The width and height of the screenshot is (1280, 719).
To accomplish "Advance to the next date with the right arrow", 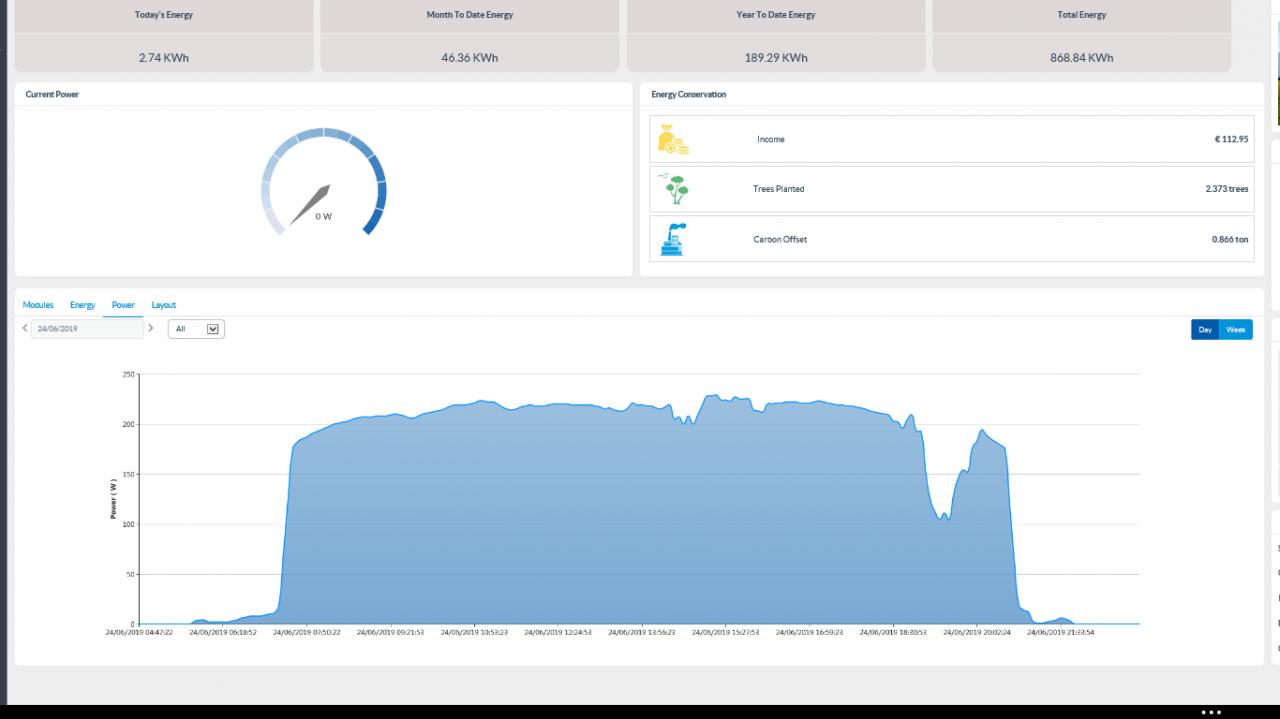I will tap(151, 328).
